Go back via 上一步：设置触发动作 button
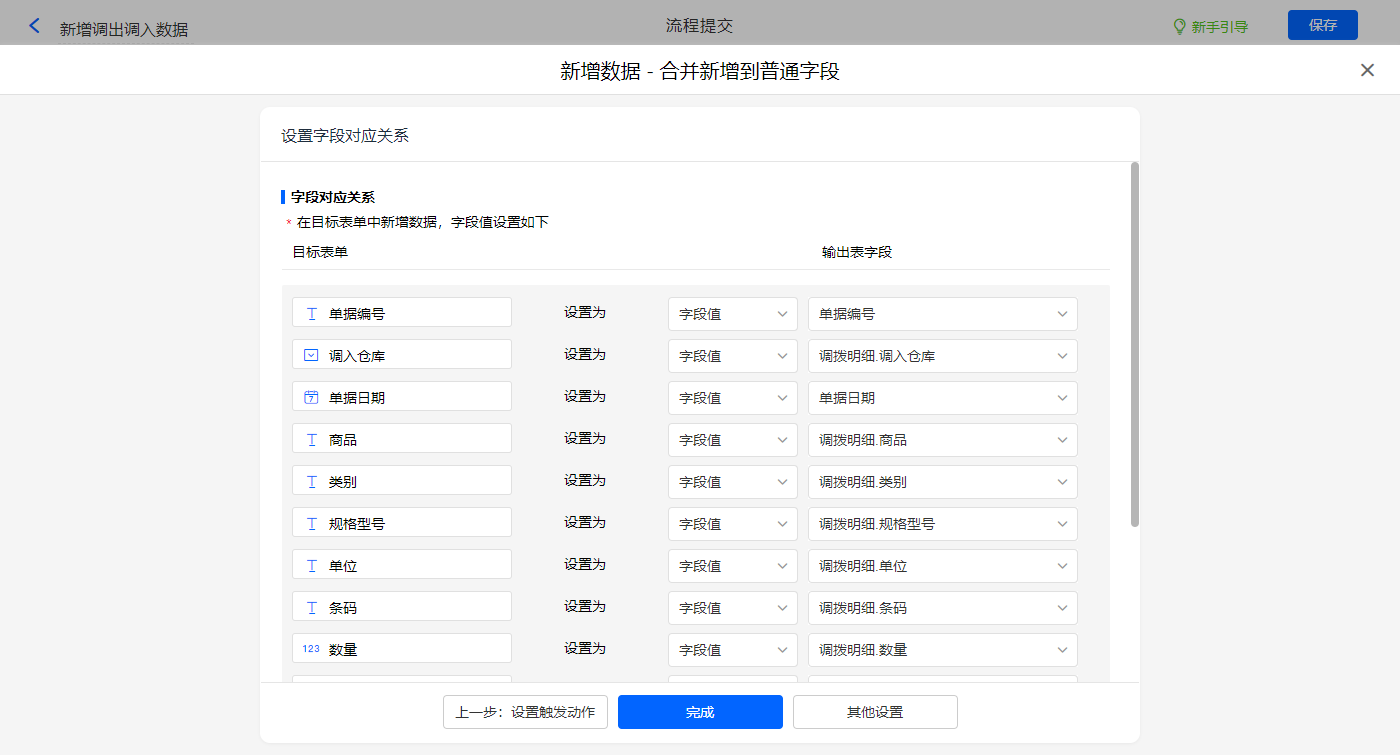This screenshot has height=755, width=1400. 525,712
